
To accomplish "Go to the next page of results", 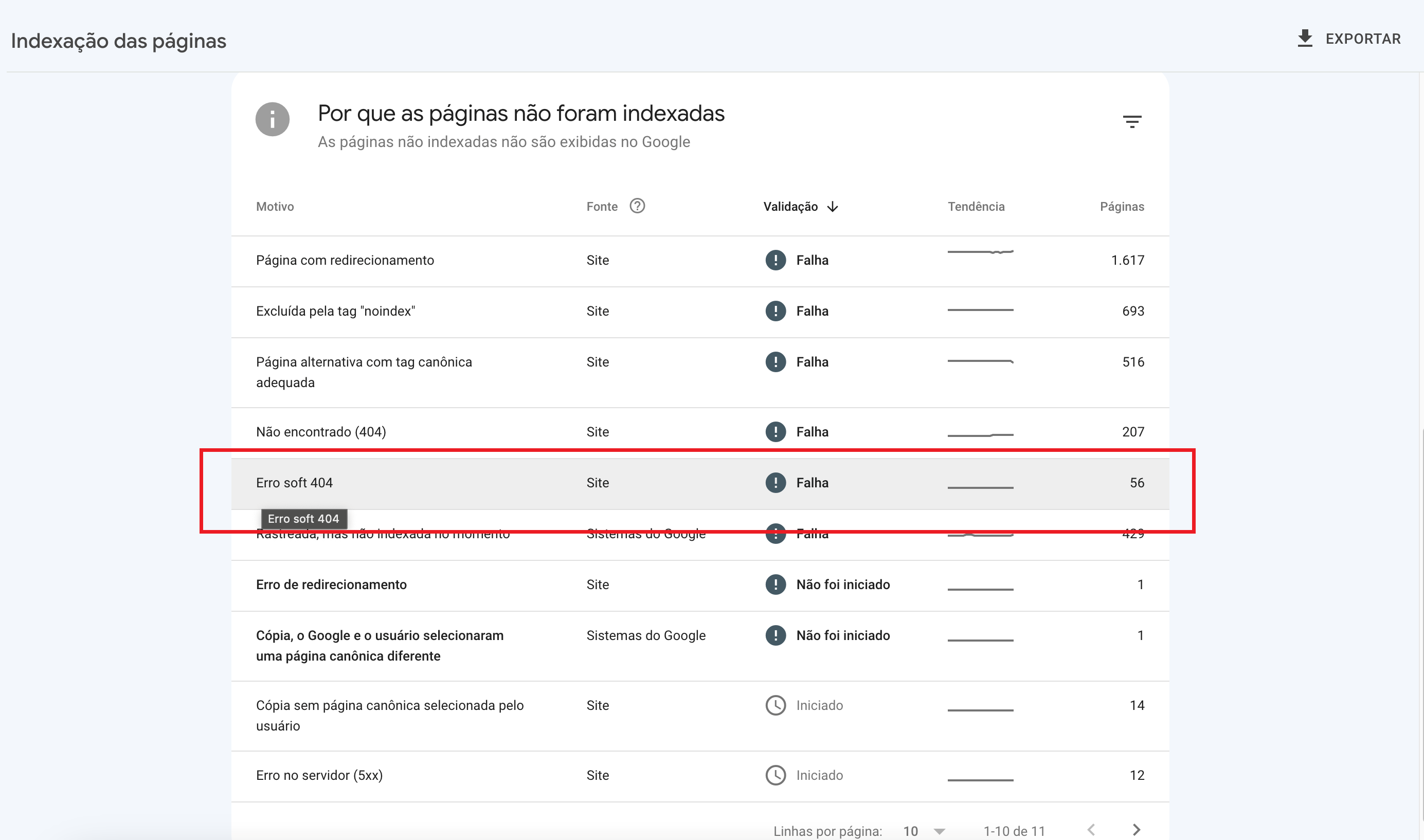I will click(1136, 830).
